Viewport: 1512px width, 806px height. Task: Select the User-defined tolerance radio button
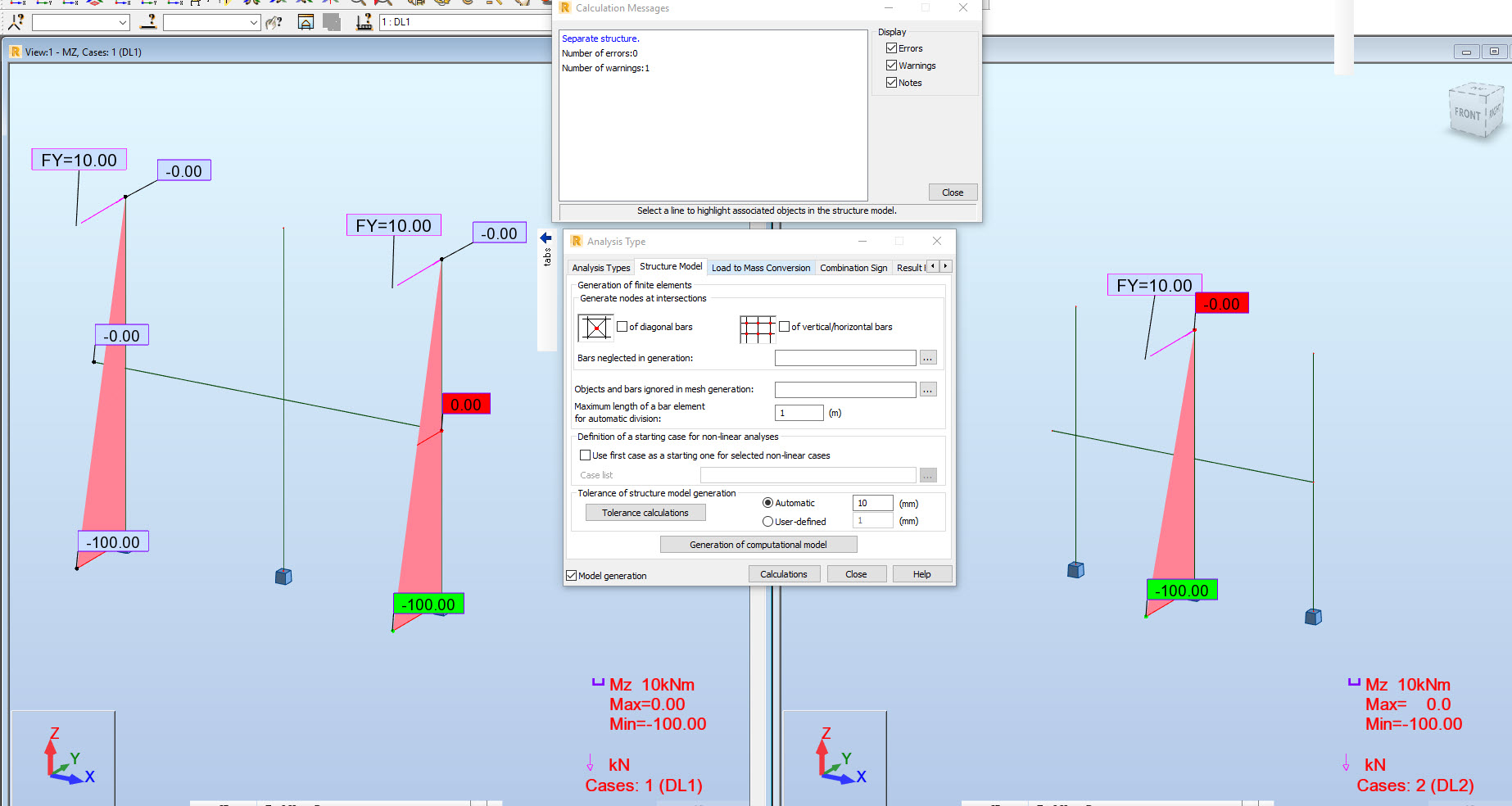click(768, 521)
